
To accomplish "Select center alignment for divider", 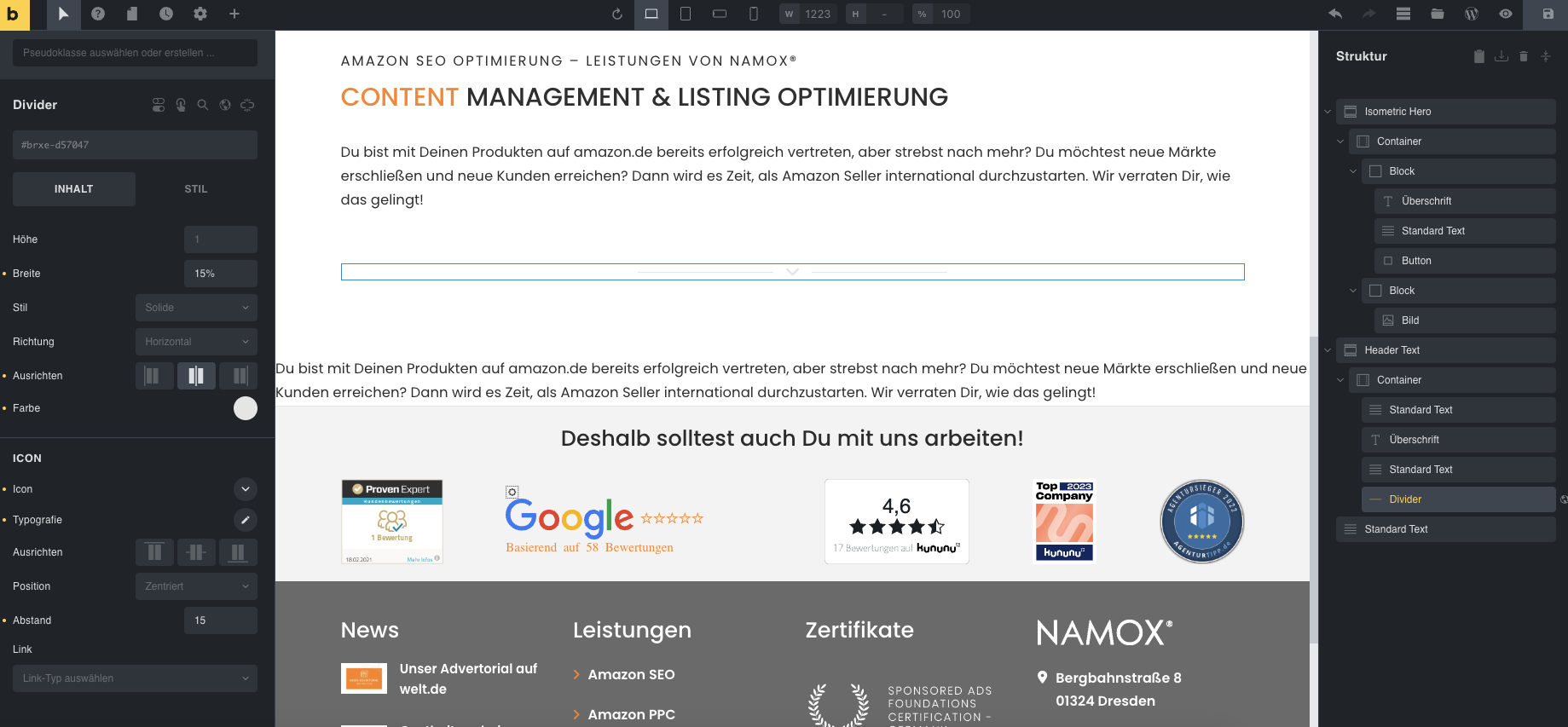I will click(x=196, y=376).
